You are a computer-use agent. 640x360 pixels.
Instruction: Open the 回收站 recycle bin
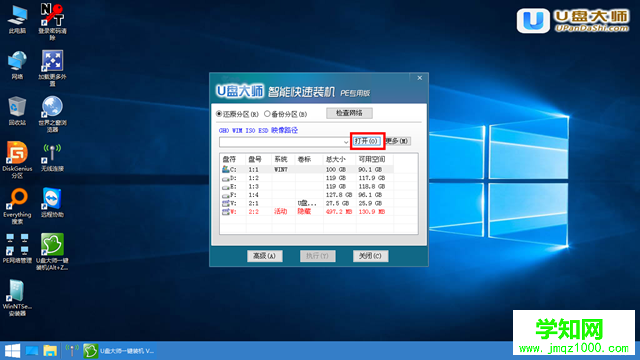pyautogui.click(x=17, y=111)
